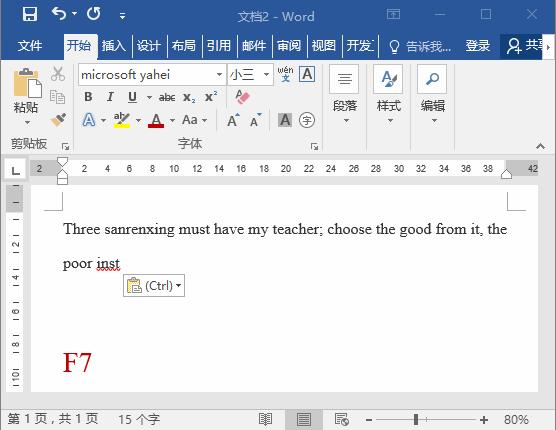This screenshot has width=556, height=430.
Task: Open text effects and typography
Action: coord(89,120)
